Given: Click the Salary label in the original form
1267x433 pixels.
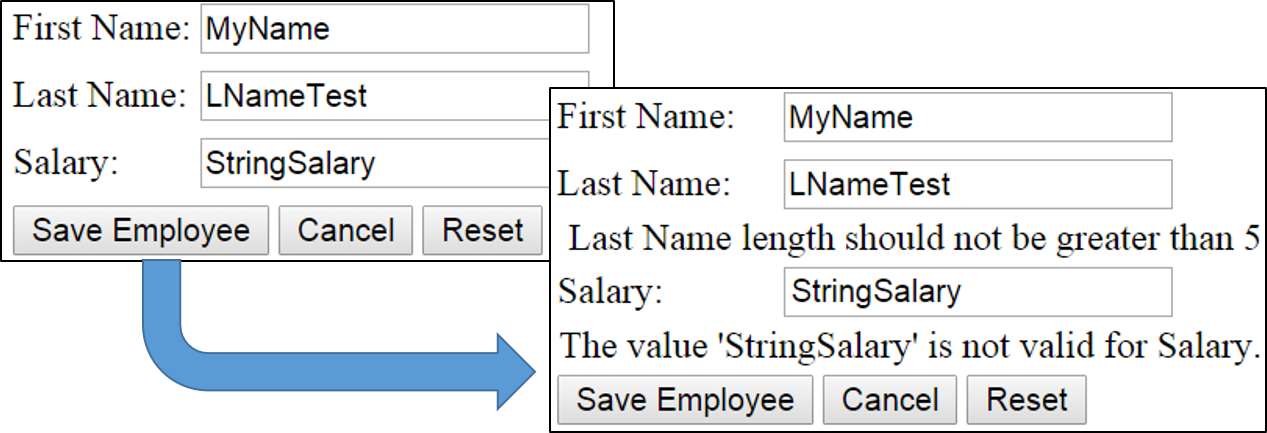Looking at the screenshot, I should pyautogui.click(x=65, y=163).
